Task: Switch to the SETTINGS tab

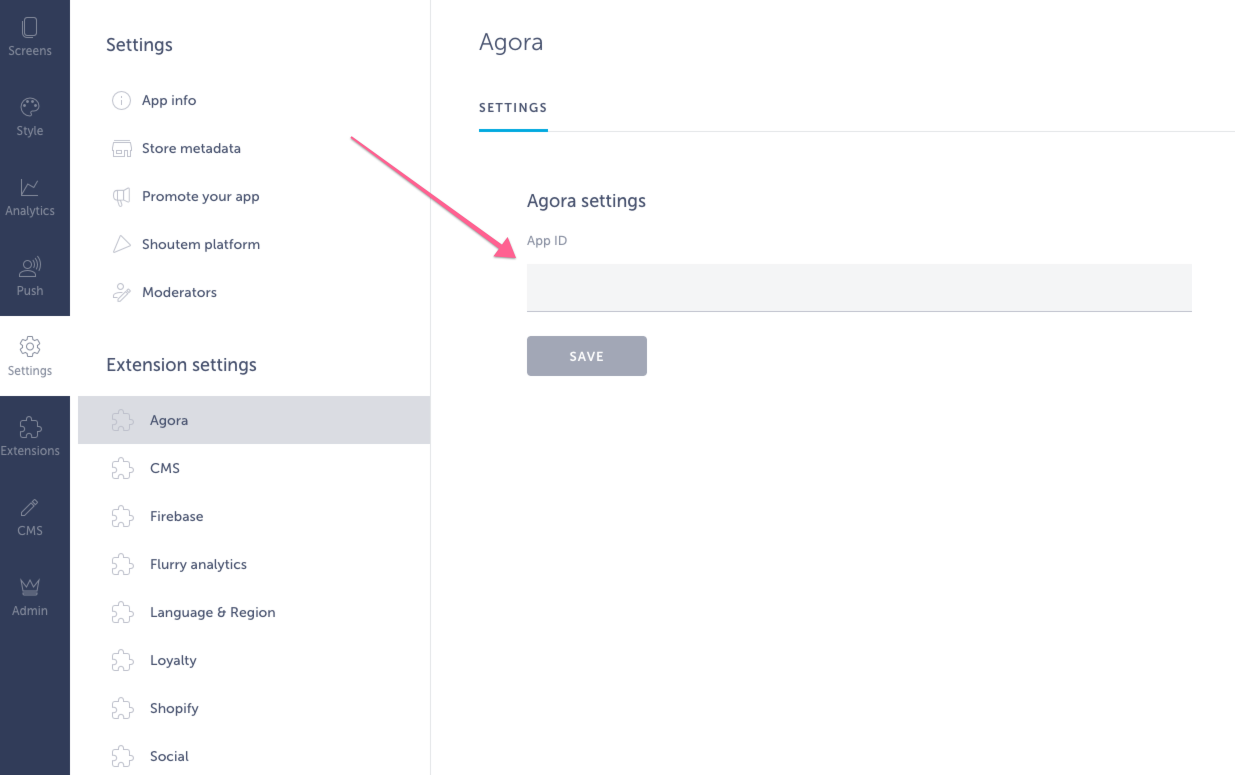Action: pos(513,108)
